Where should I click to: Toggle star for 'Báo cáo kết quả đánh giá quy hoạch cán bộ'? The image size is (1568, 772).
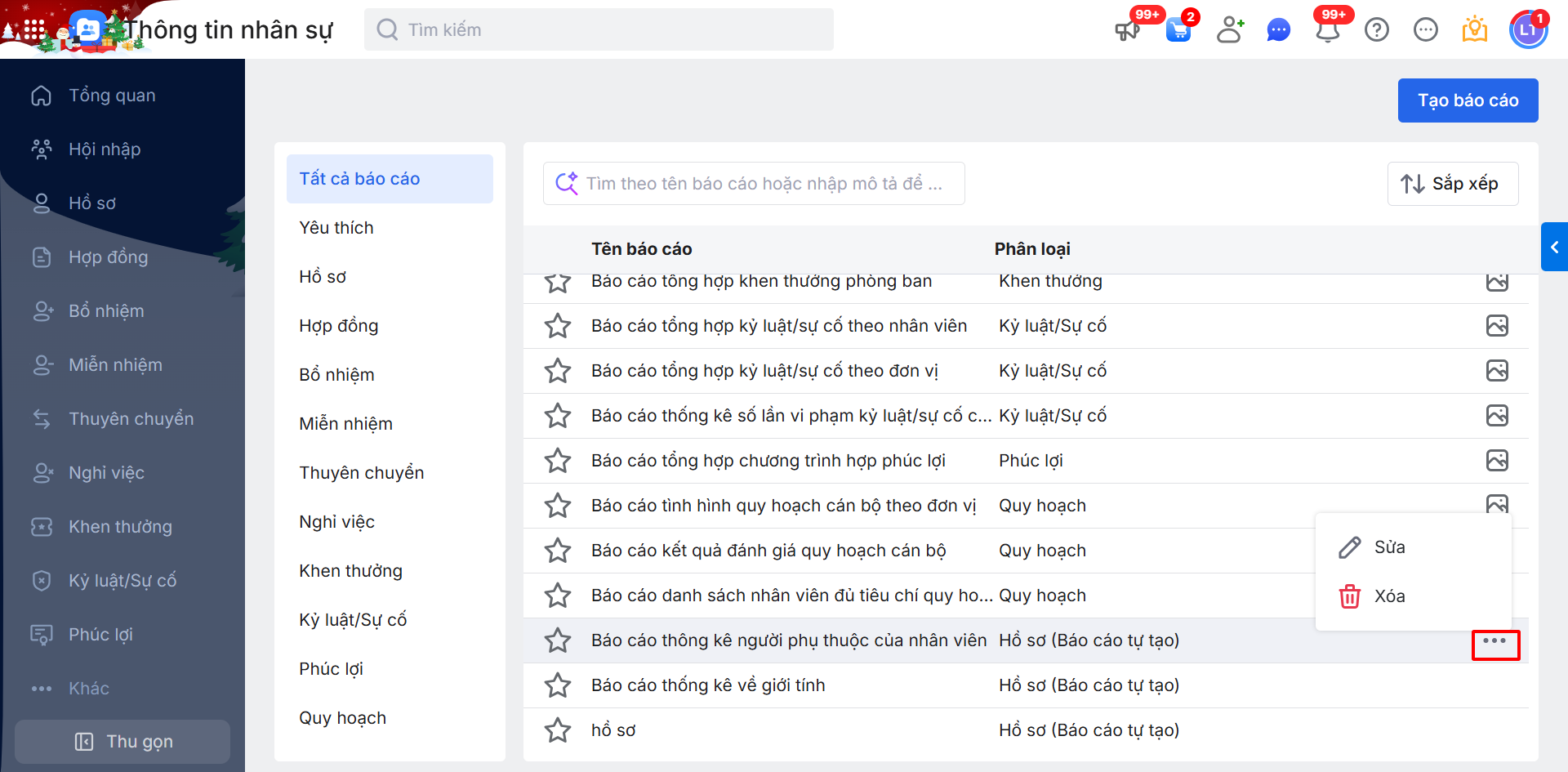pos(558,551)
